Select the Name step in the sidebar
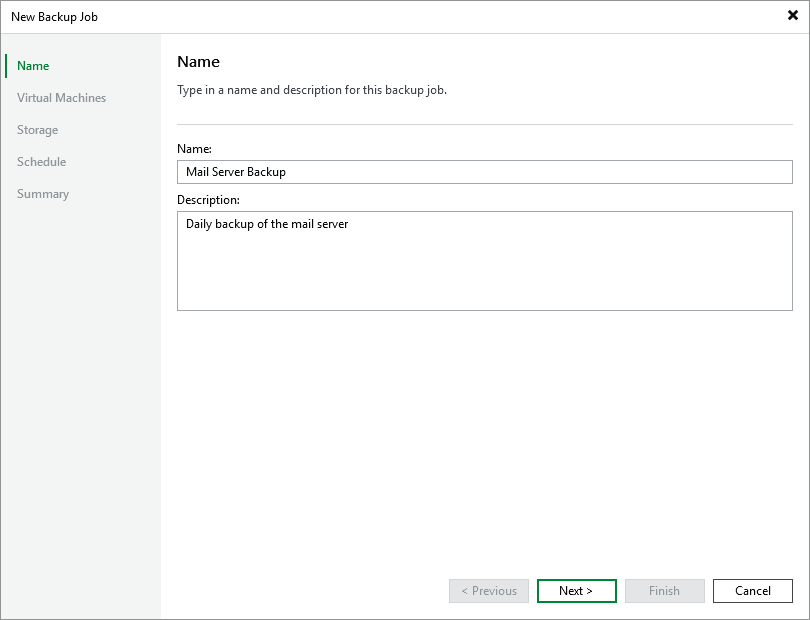Screen dimensions: 810x620 (33, 66)
